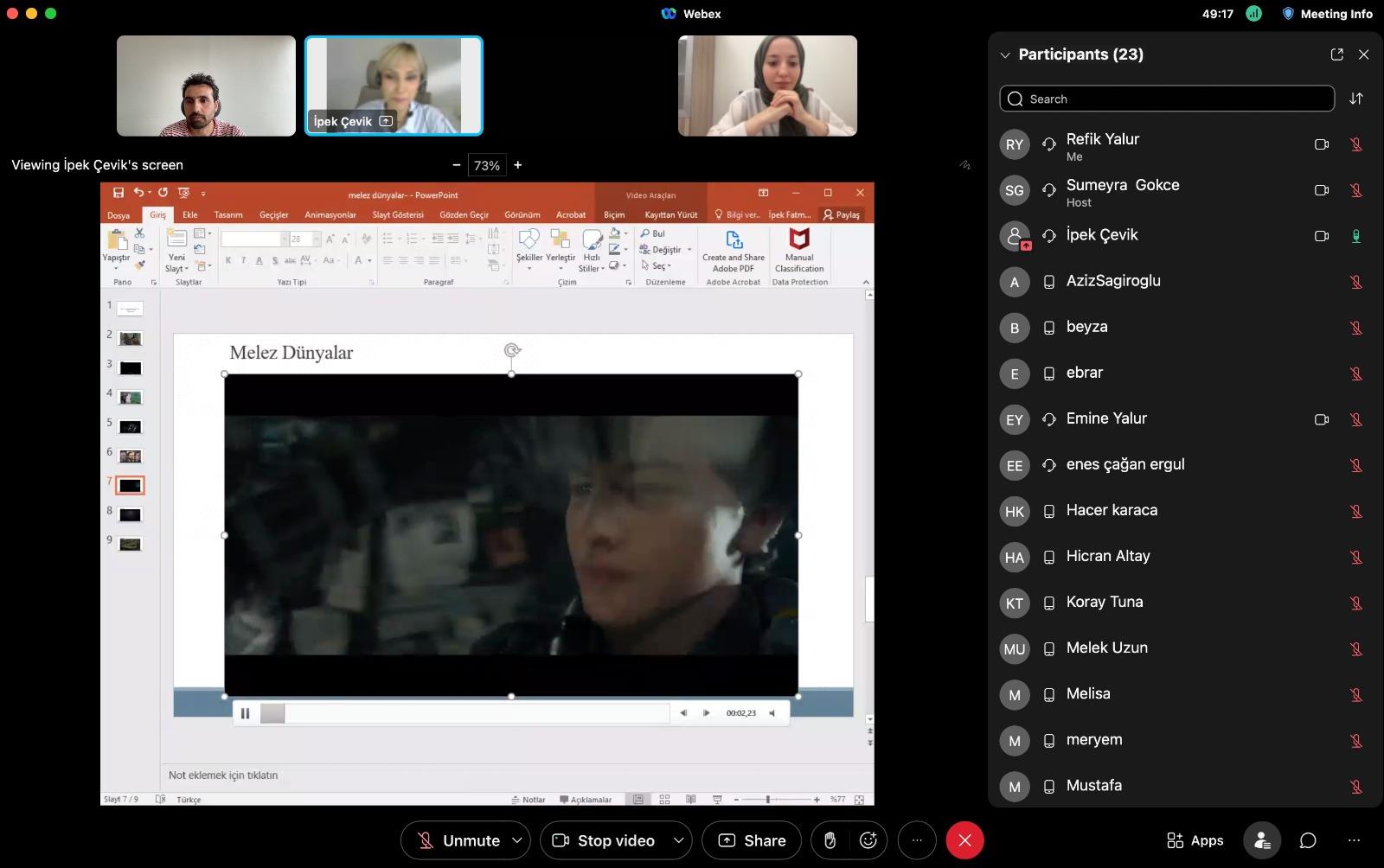Click the Share button

point(752,840)
